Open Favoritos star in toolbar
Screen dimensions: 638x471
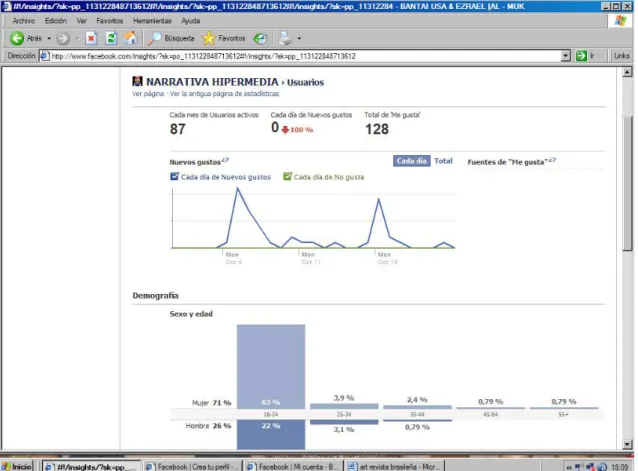224,38
